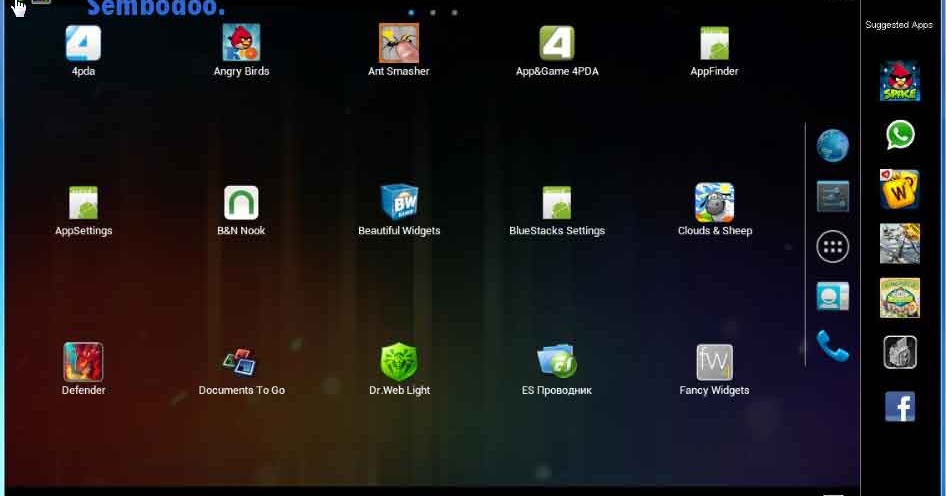Open the globe browser icon in dock

click(833, 145)
